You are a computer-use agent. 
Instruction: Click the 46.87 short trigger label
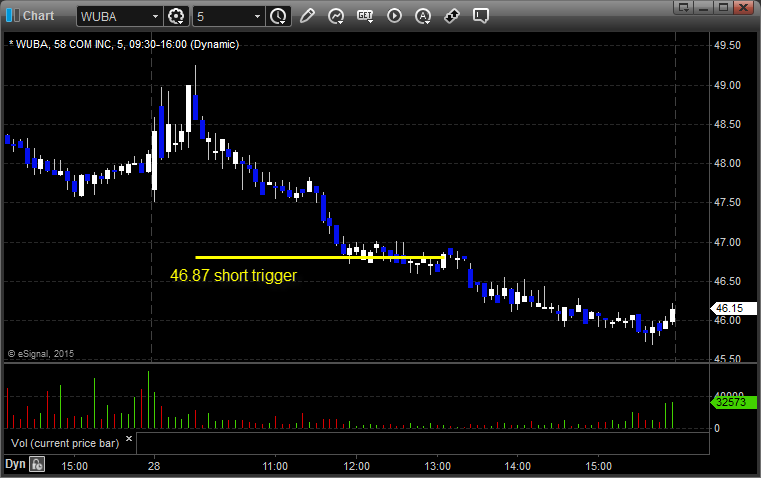[233, 275]
